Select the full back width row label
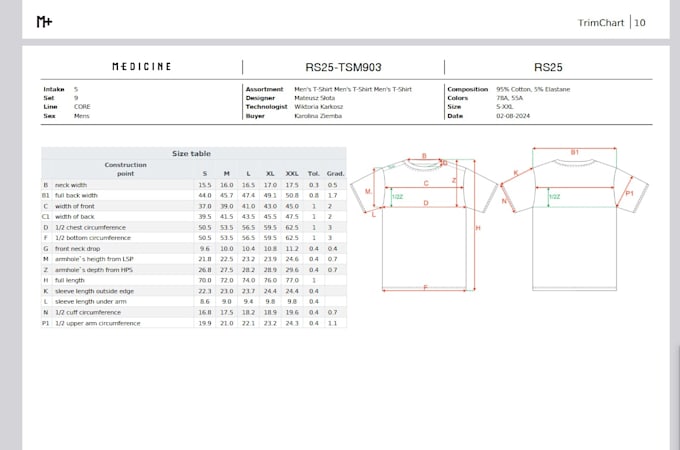Screen dimensions: 680x450 pyautogui.click(x=76, y=196)
